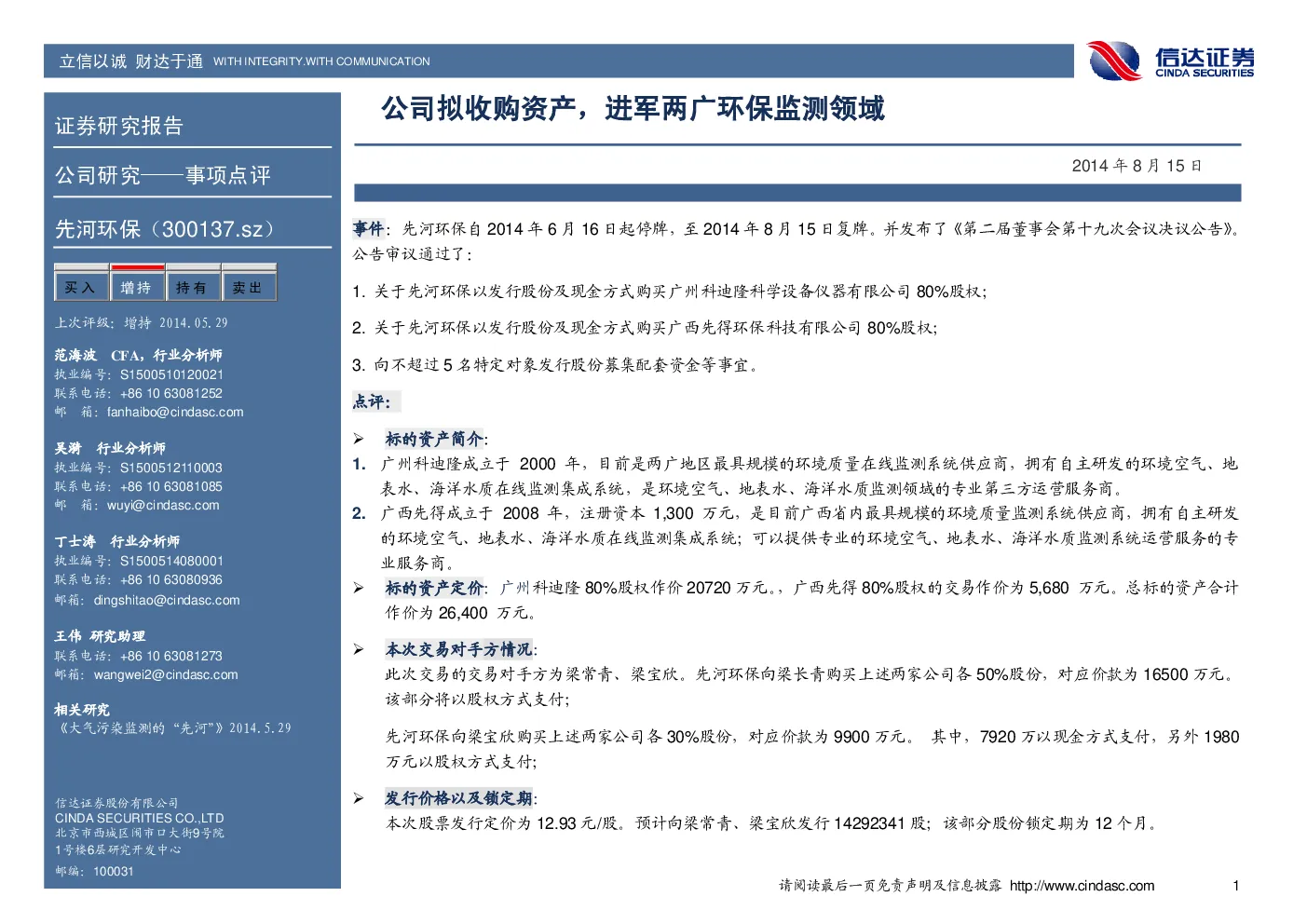The height and width of the screenshot is (924, 1307).
Task: Select the 持有 rating box
Action: (193, 284)
